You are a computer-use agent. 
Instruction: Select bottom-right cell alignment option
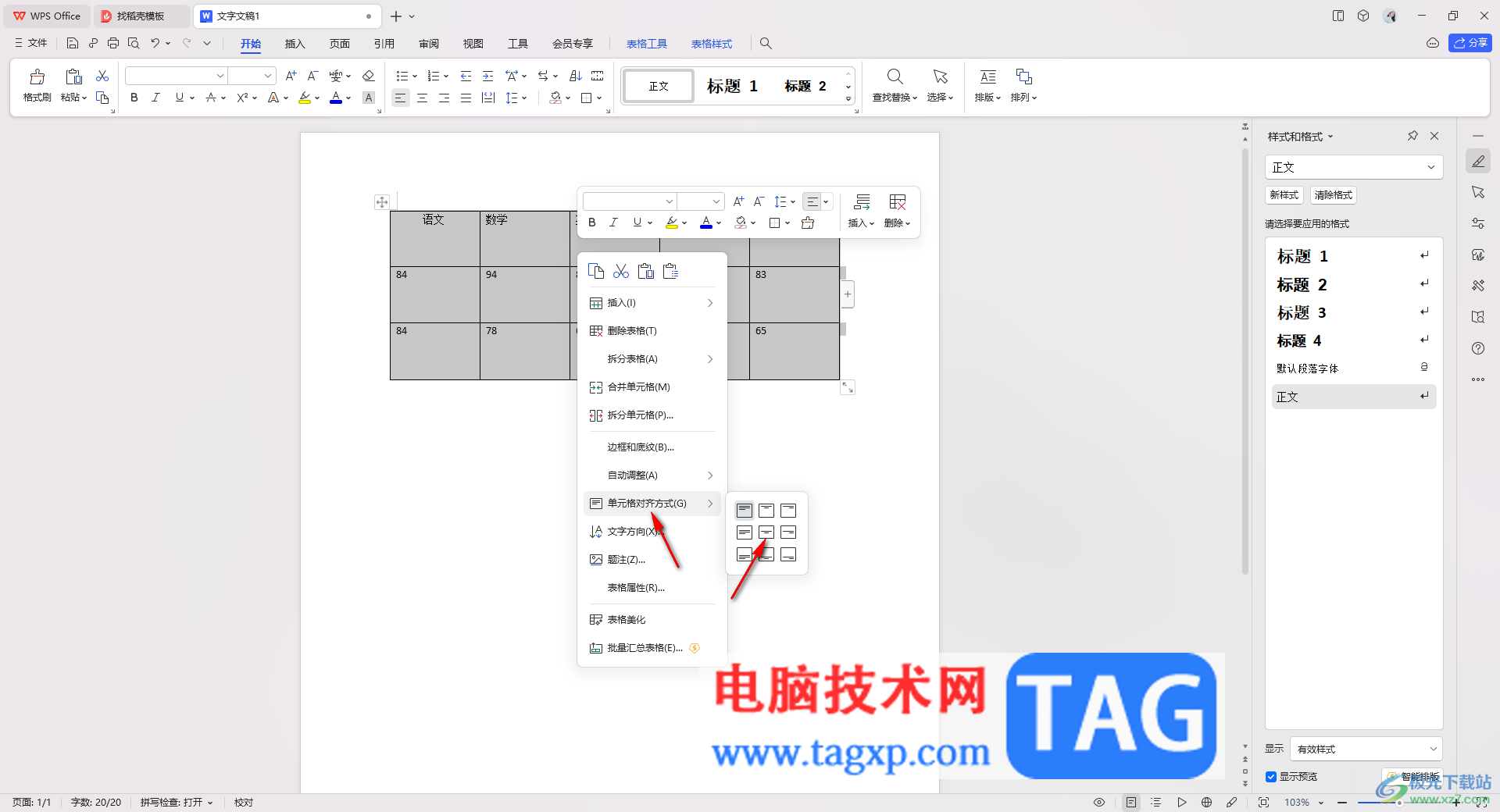coord(788,554)
